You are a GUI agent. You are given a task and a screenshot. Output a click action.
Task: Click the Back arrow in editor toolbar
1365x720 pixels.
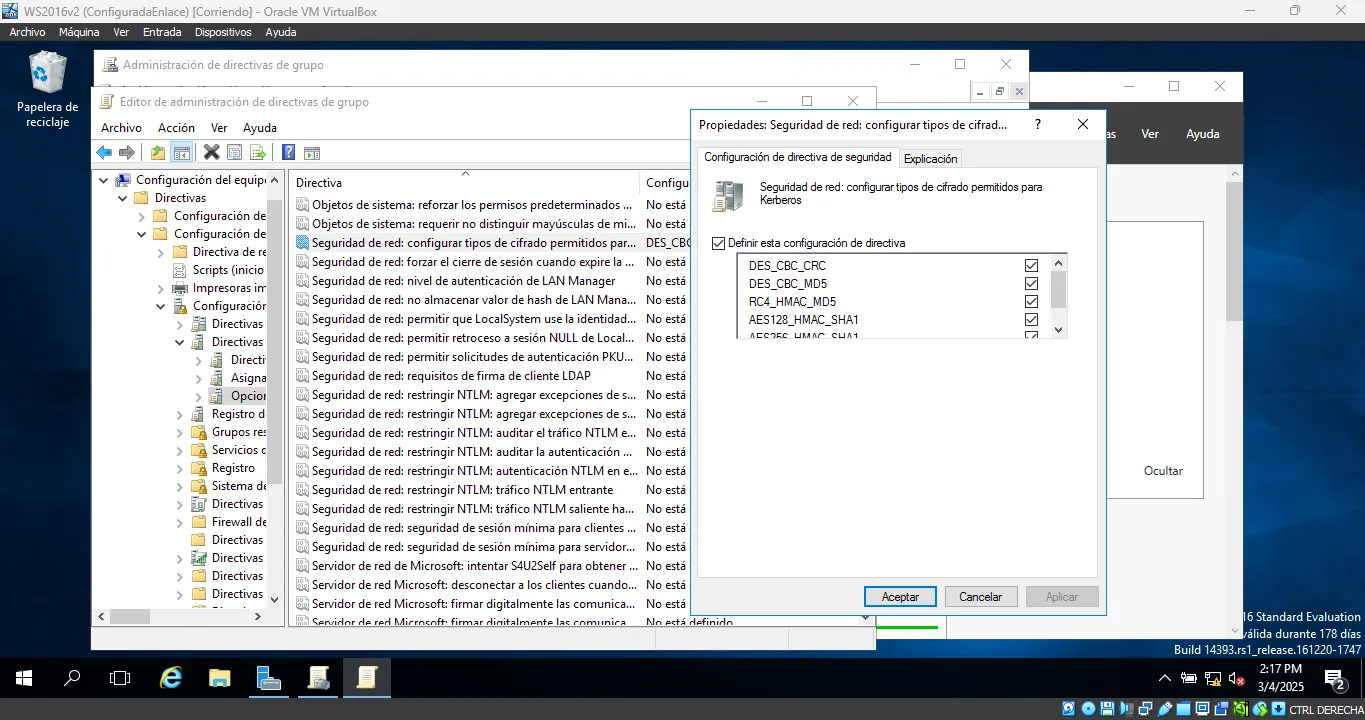coord(104,152)
